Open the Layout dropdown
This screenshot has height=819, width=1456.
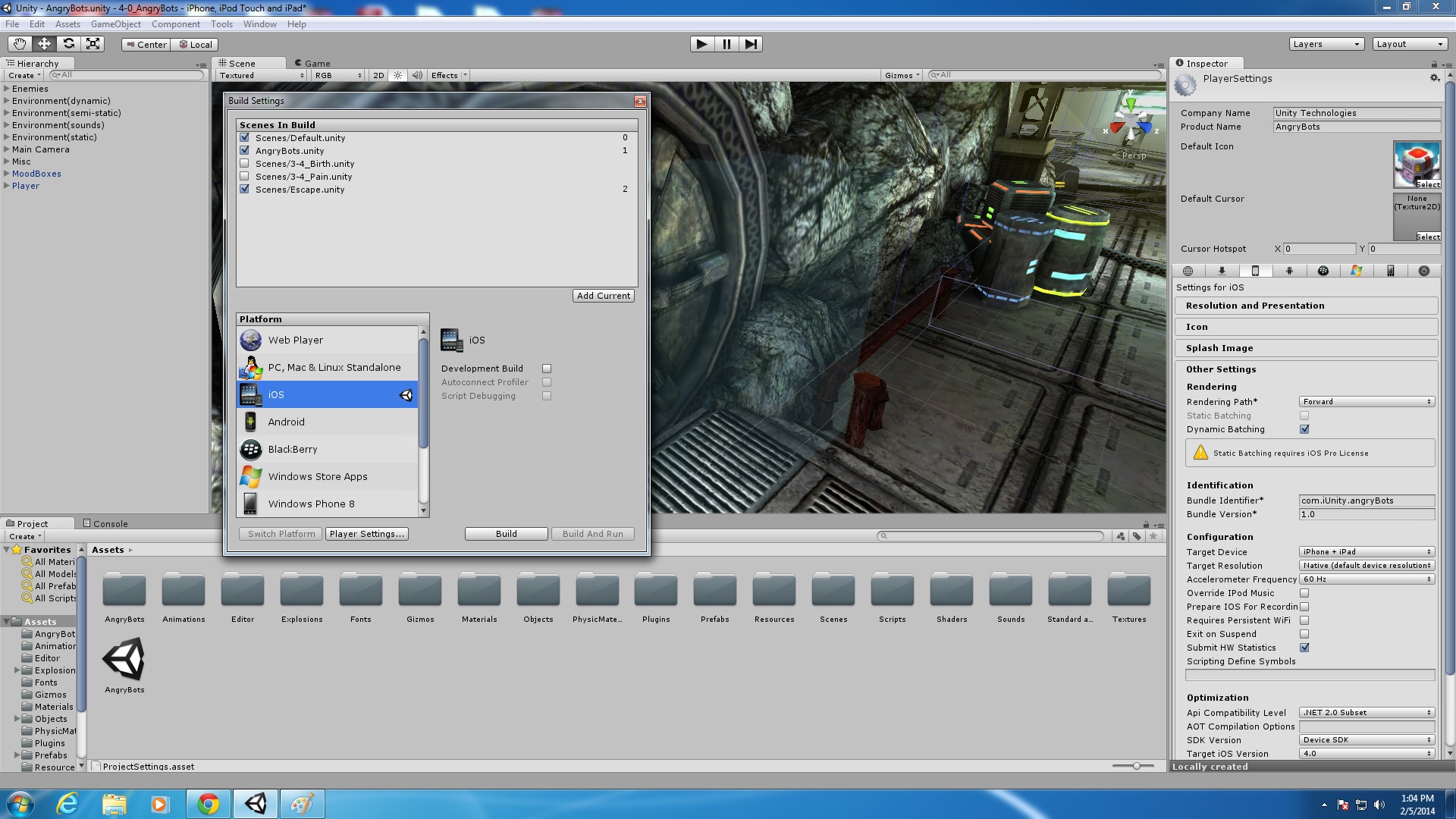[x=1410, y=44]
